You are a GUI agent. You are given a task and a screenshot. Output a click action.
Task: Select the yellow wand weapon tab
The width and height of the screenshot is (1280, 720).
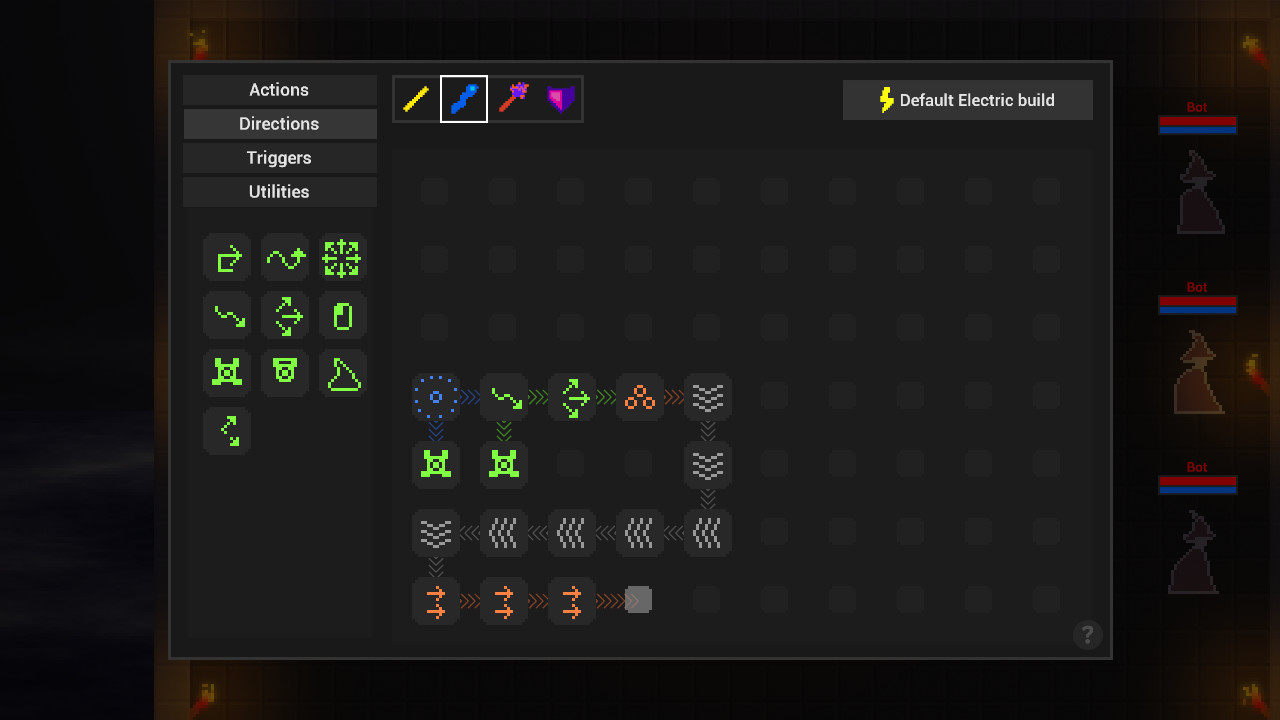tap(416, 99)
